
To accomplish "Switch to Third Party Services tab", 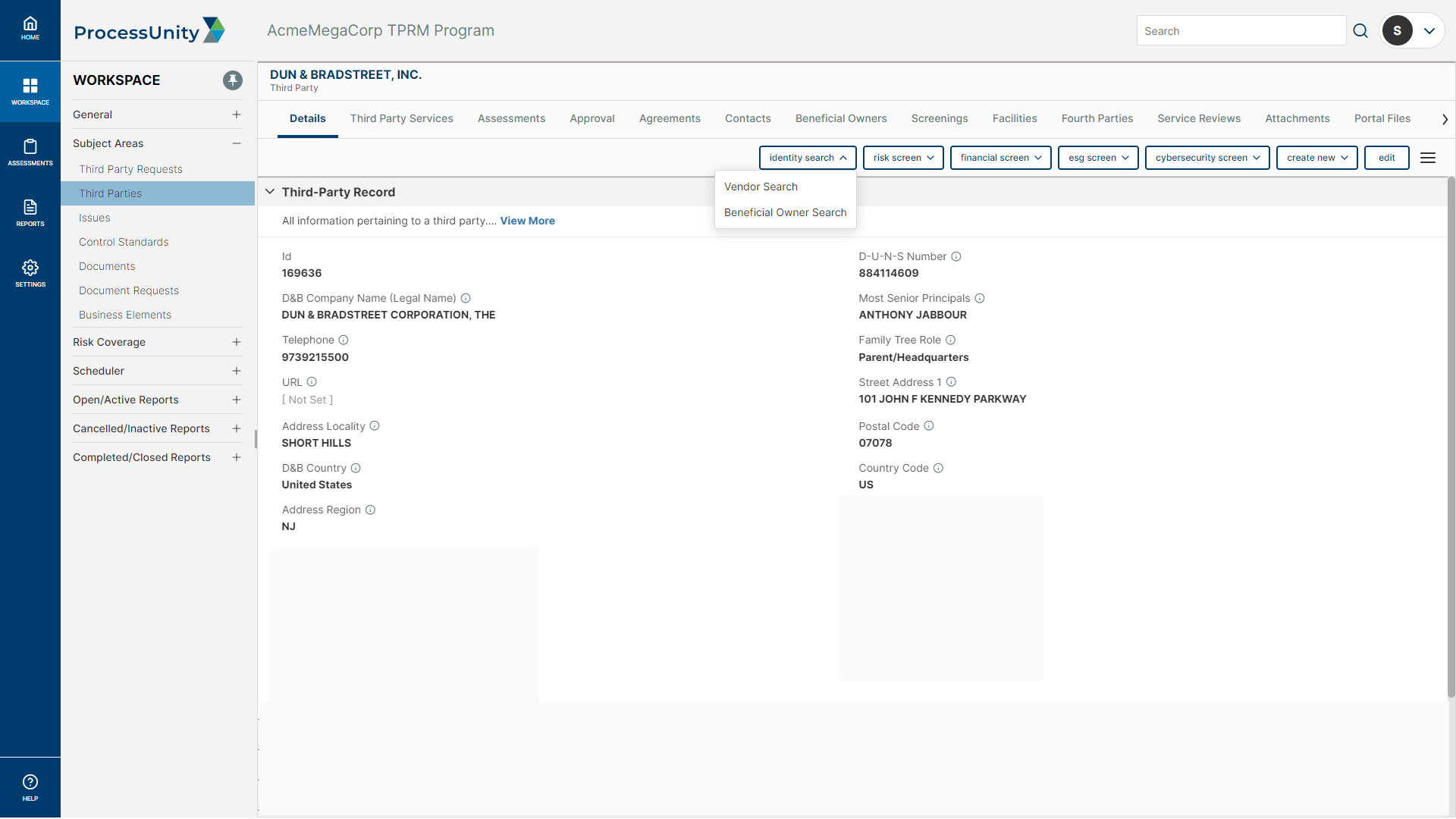I will click(401, 118).
